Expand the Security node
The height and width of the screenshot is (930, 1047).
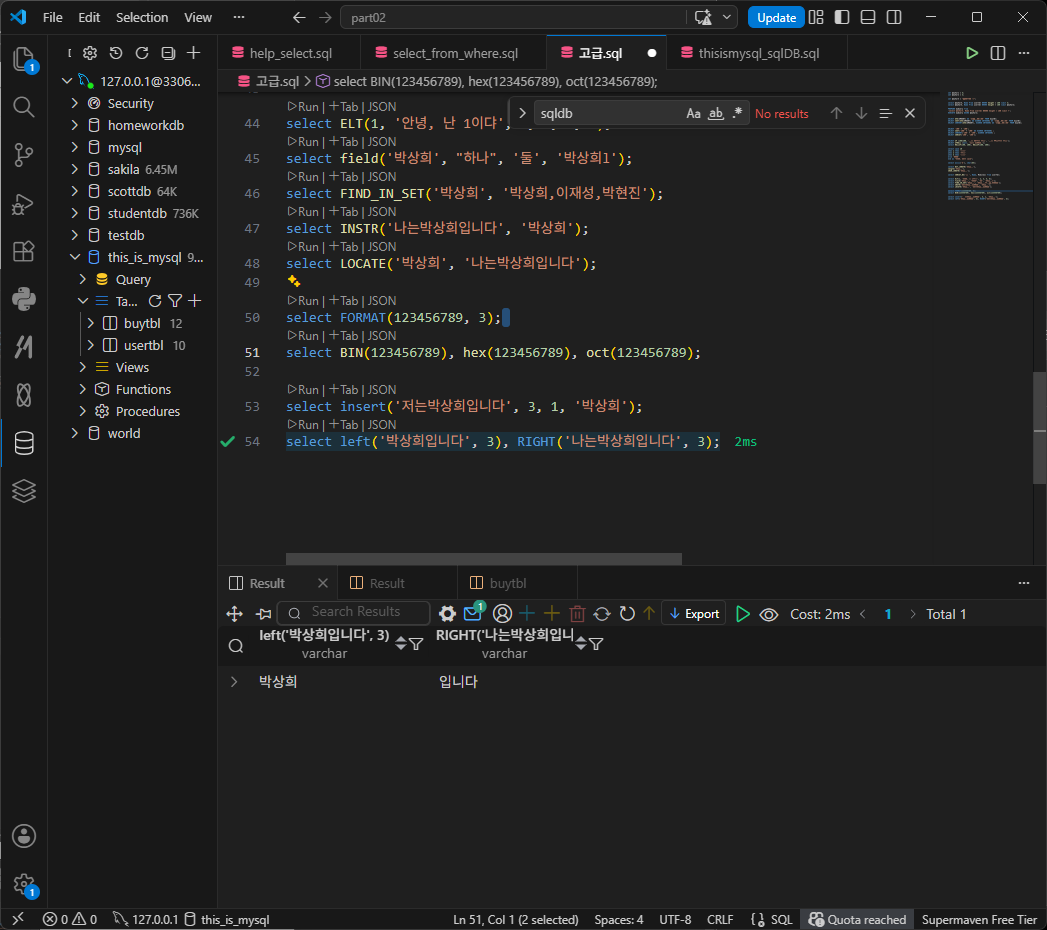point(75,103)
